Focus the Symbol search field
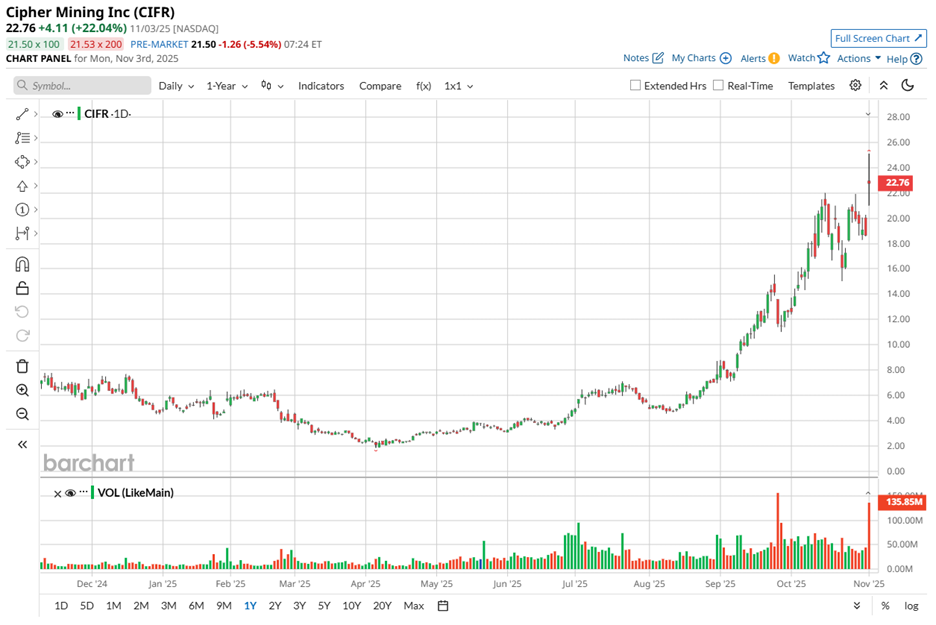The image size is (936, 625). pyautogui.click(x=82, y=85)
